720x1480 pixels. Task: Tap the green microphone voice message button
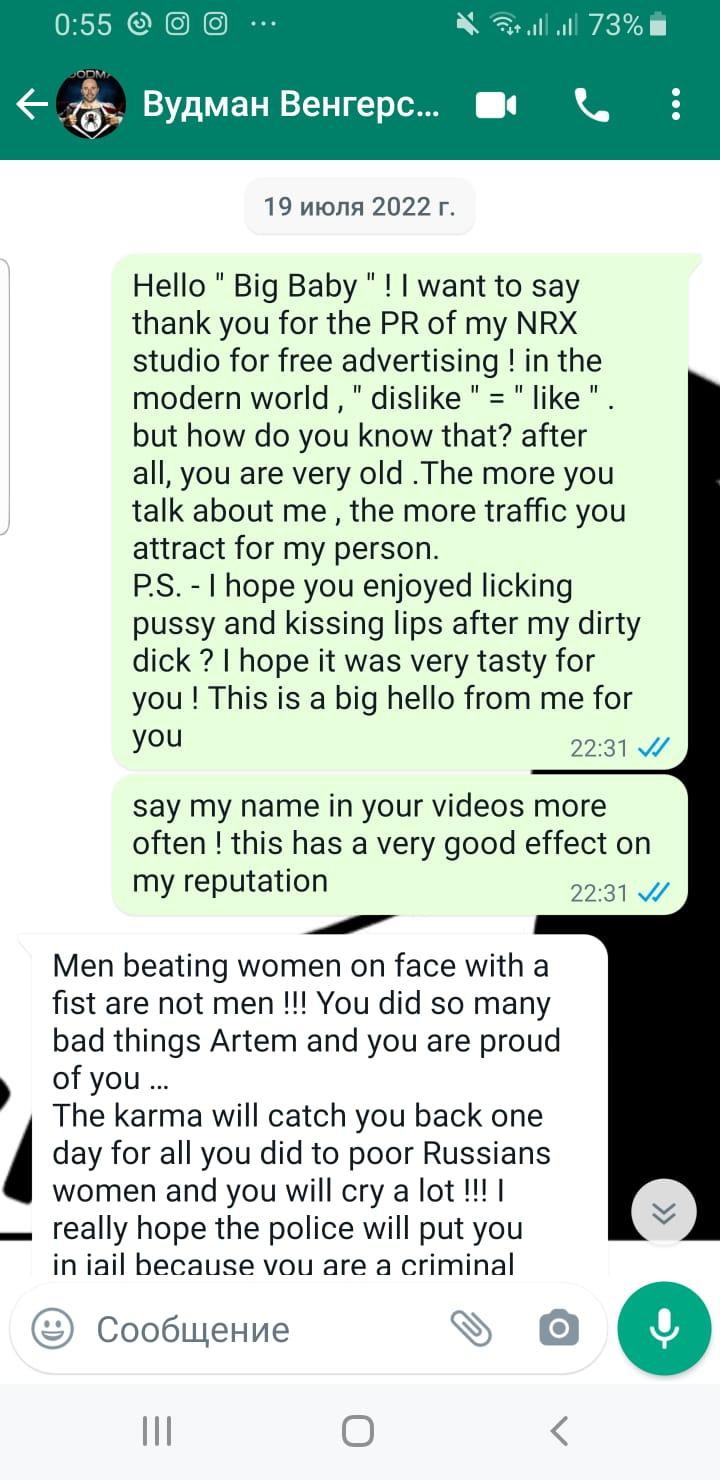point(664,1329)
